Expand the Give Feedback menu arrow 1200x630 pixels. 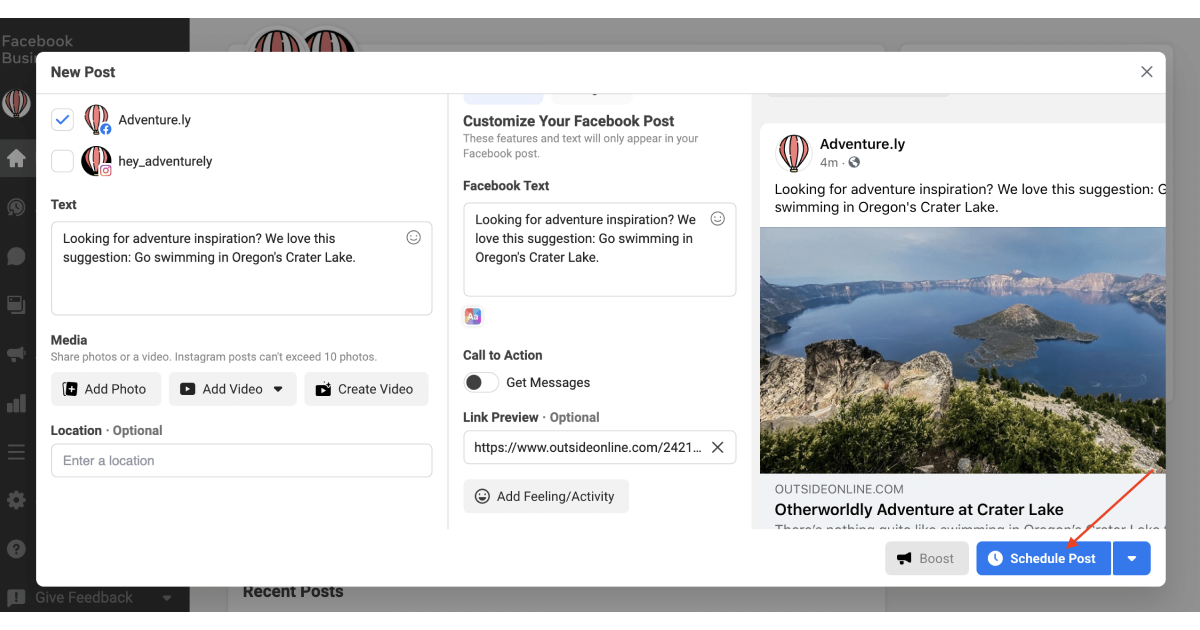[x=167, y=598]
